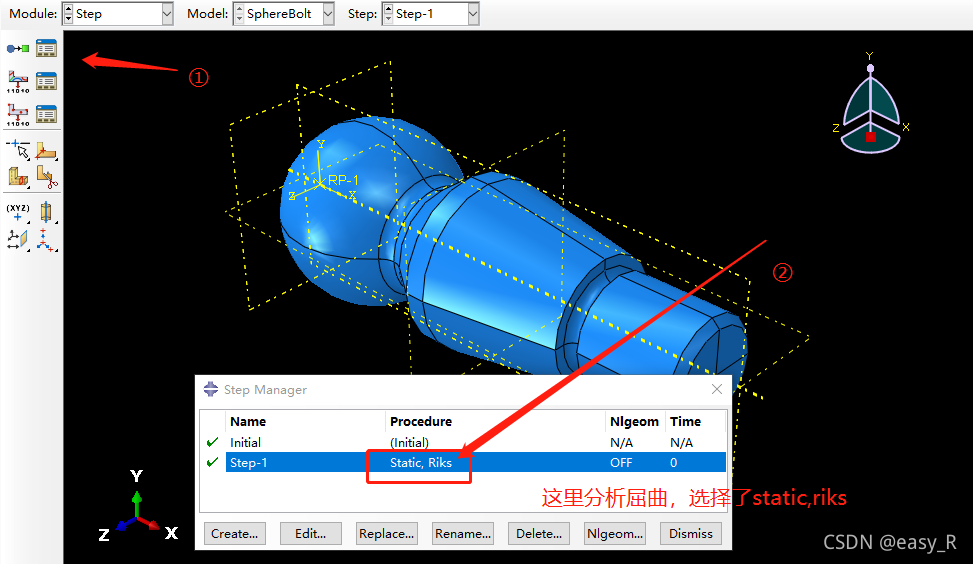Step through models with Model spinner arrows
973x564 pixels.
[x=239, y=14]
